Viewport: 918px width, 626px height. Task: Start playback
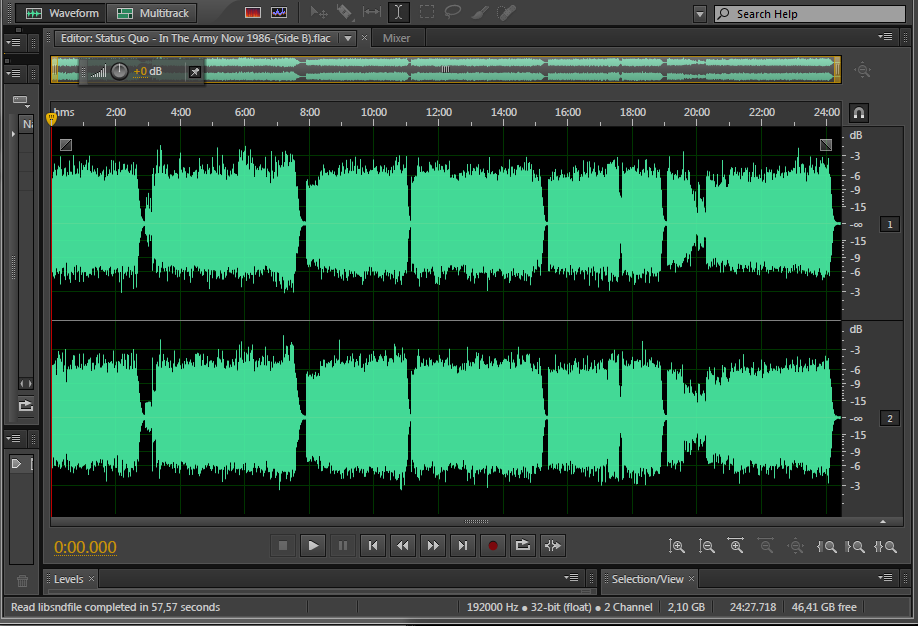point(313,546)
